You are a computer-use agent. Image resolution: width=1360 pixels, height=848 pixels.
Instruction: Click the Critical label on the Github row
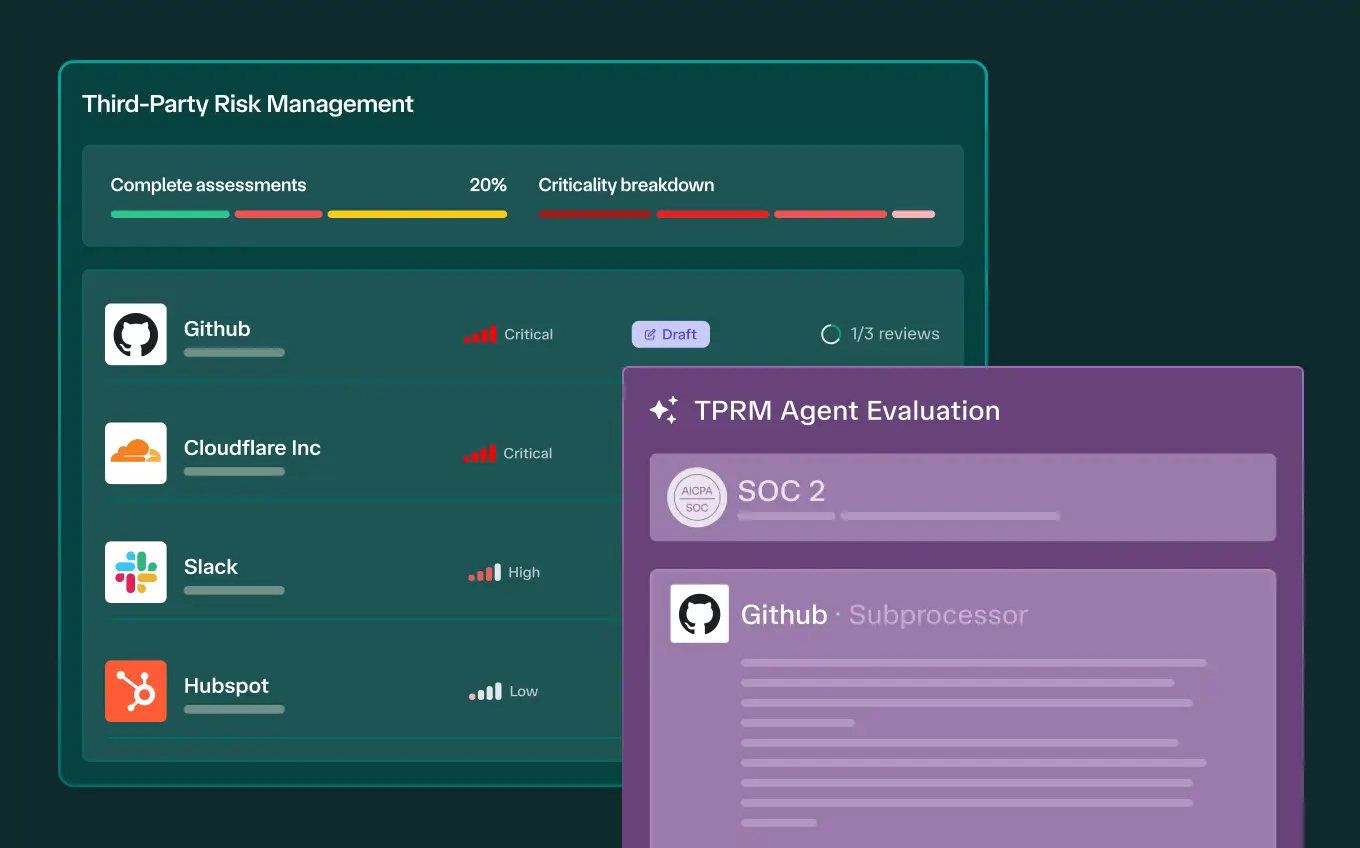(x=529, y=335)
